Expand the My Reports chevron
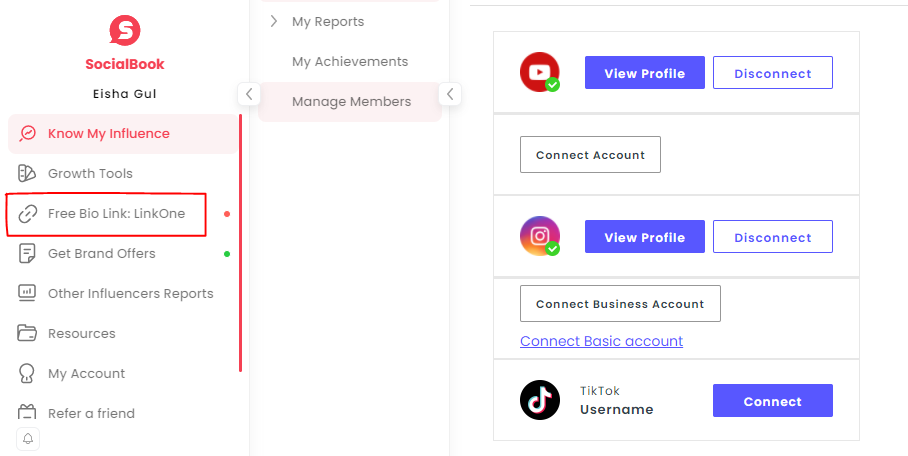908x456 pixels. pyautogui.click(x=274, y=21)
